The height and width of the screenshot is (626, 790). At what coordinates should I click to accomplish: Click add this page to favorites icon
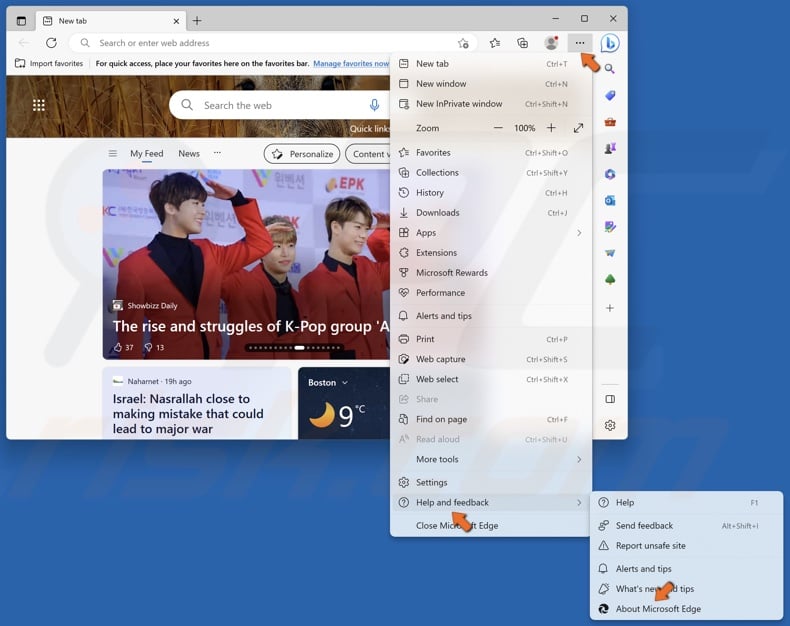(463, 43)
